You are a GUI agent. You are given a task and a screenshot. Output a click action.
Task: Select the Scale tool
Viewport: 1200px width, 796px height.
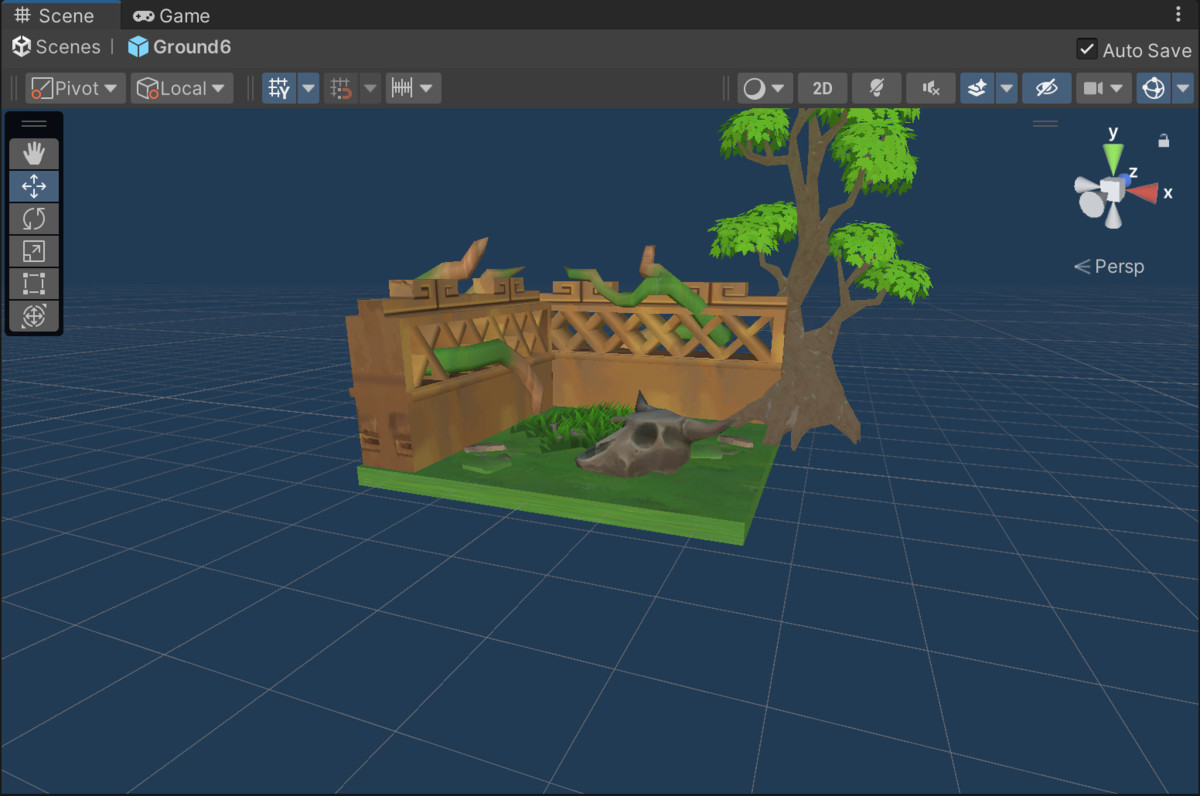[34, 251]
